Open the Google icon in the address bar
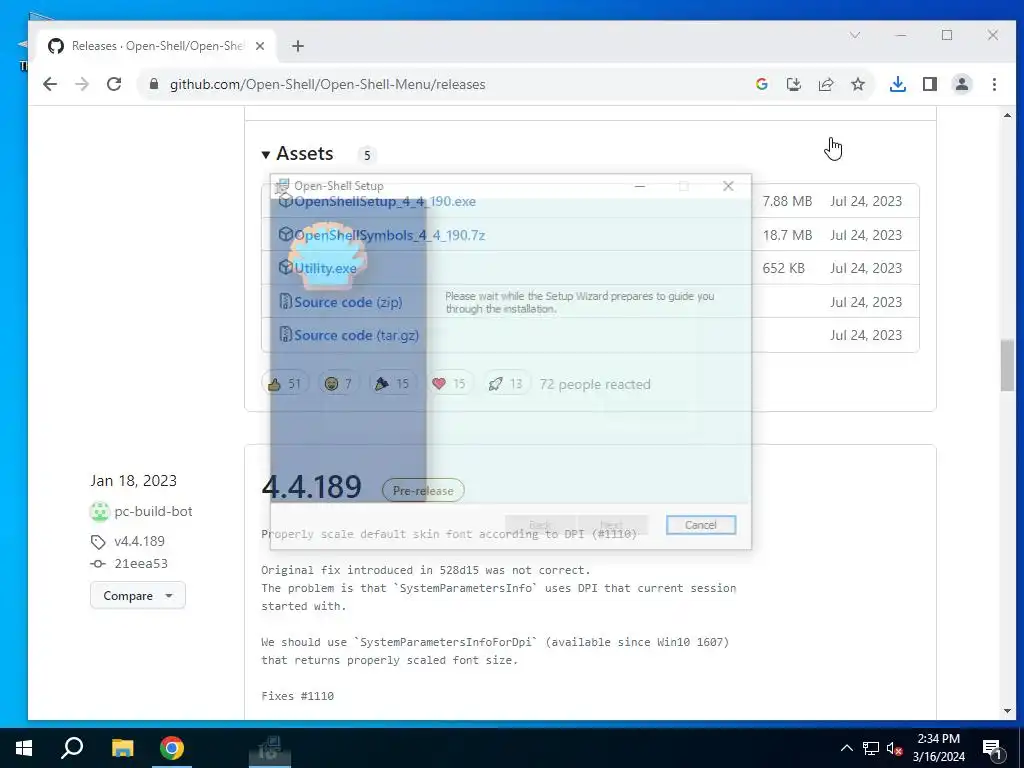1024x768 pixels. (761, 84)
